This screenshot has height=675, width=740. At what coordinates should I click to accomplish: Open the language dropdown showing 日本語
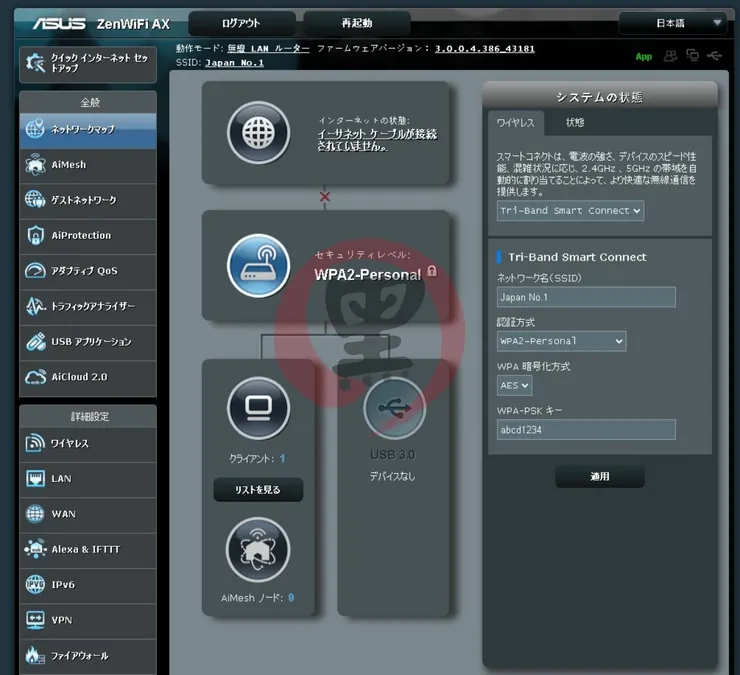pyautogui.click(x=673, y=23)
